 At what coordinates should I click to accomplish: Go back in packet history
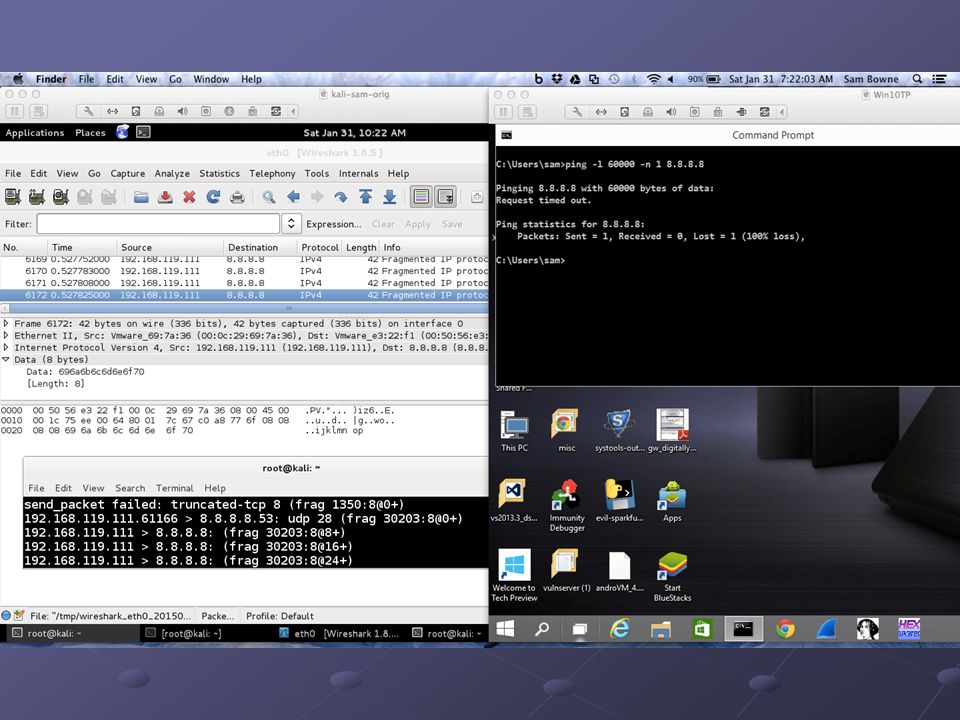click(293, 197)
